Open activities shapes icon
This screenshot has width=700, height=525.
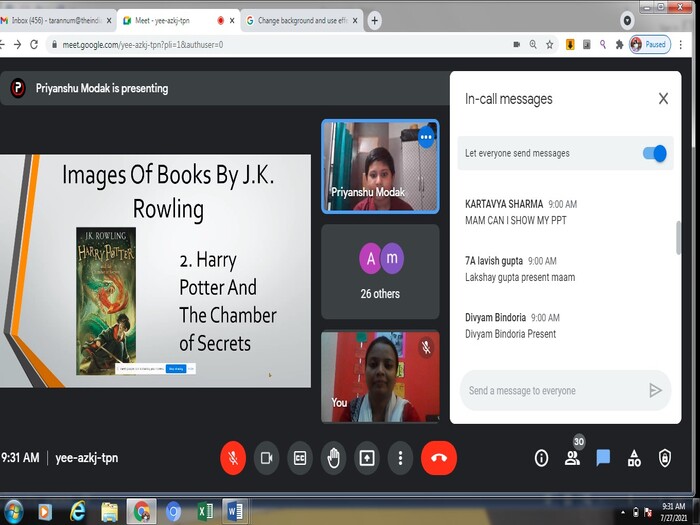click(x=634, y=458)
